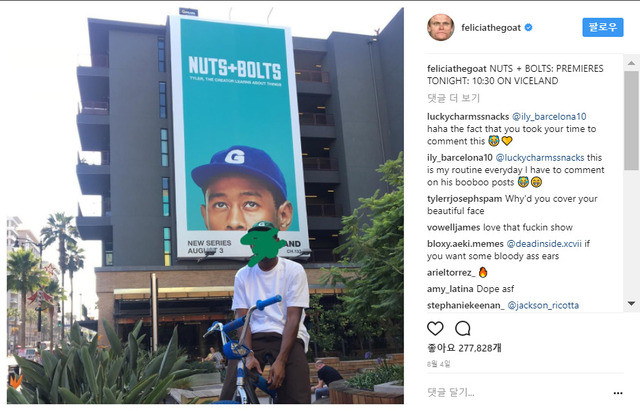This screenshot has width=640, height=411.
Task: Click the post date 8월 4일
Action: click(x=438, y=364)
